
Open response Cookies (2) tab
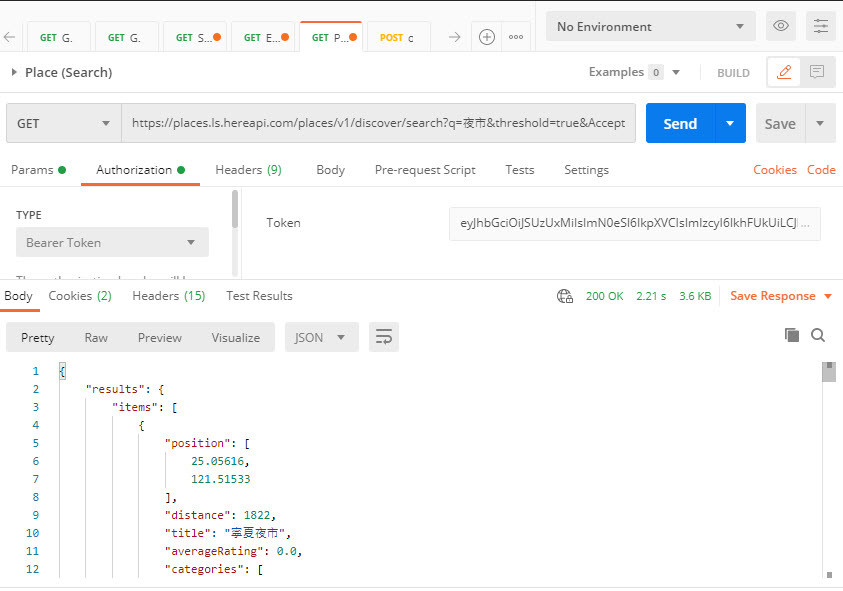[x=80, y=296]
